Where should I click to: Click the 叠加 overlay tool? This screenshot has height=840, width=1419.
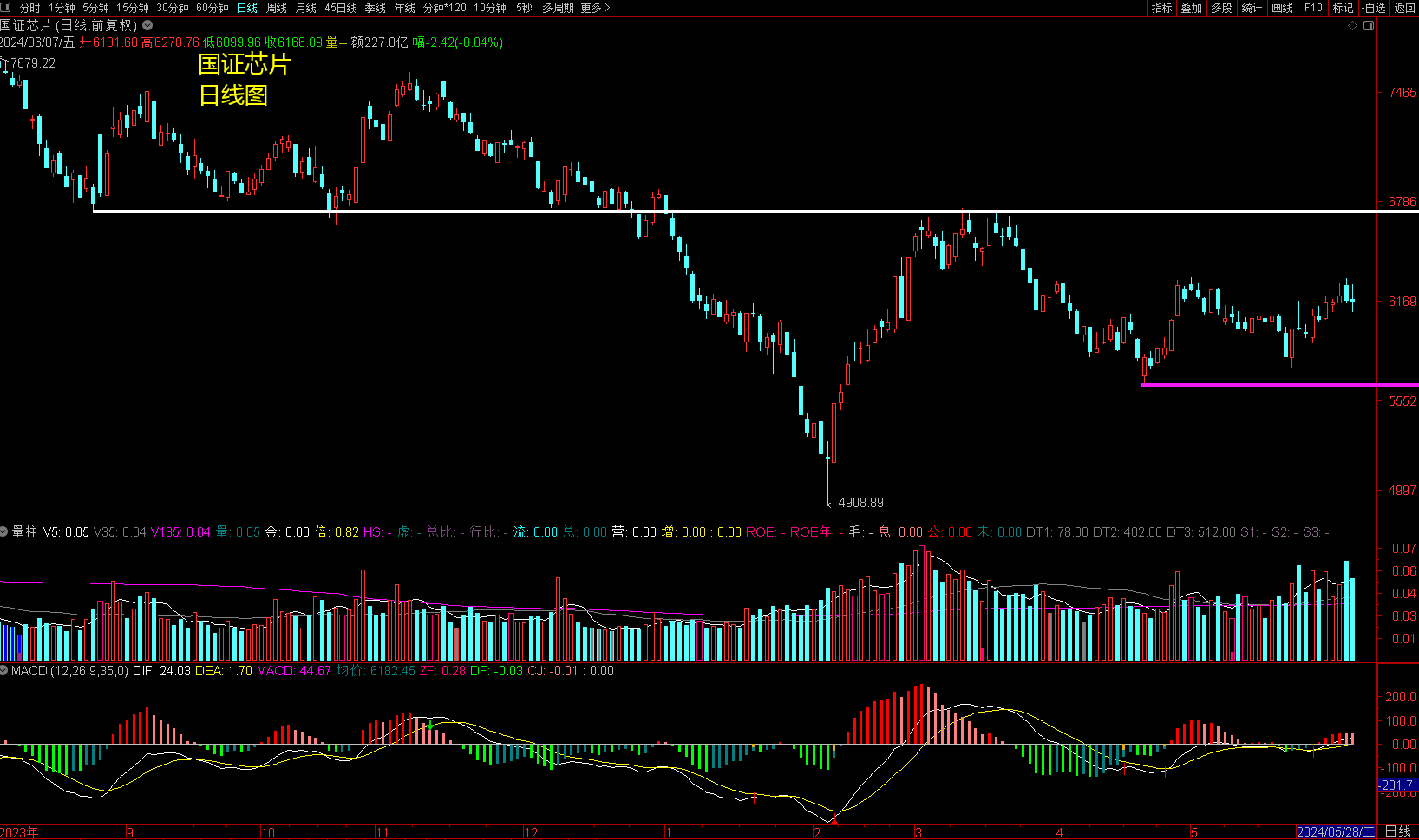tap(1192, 8)
